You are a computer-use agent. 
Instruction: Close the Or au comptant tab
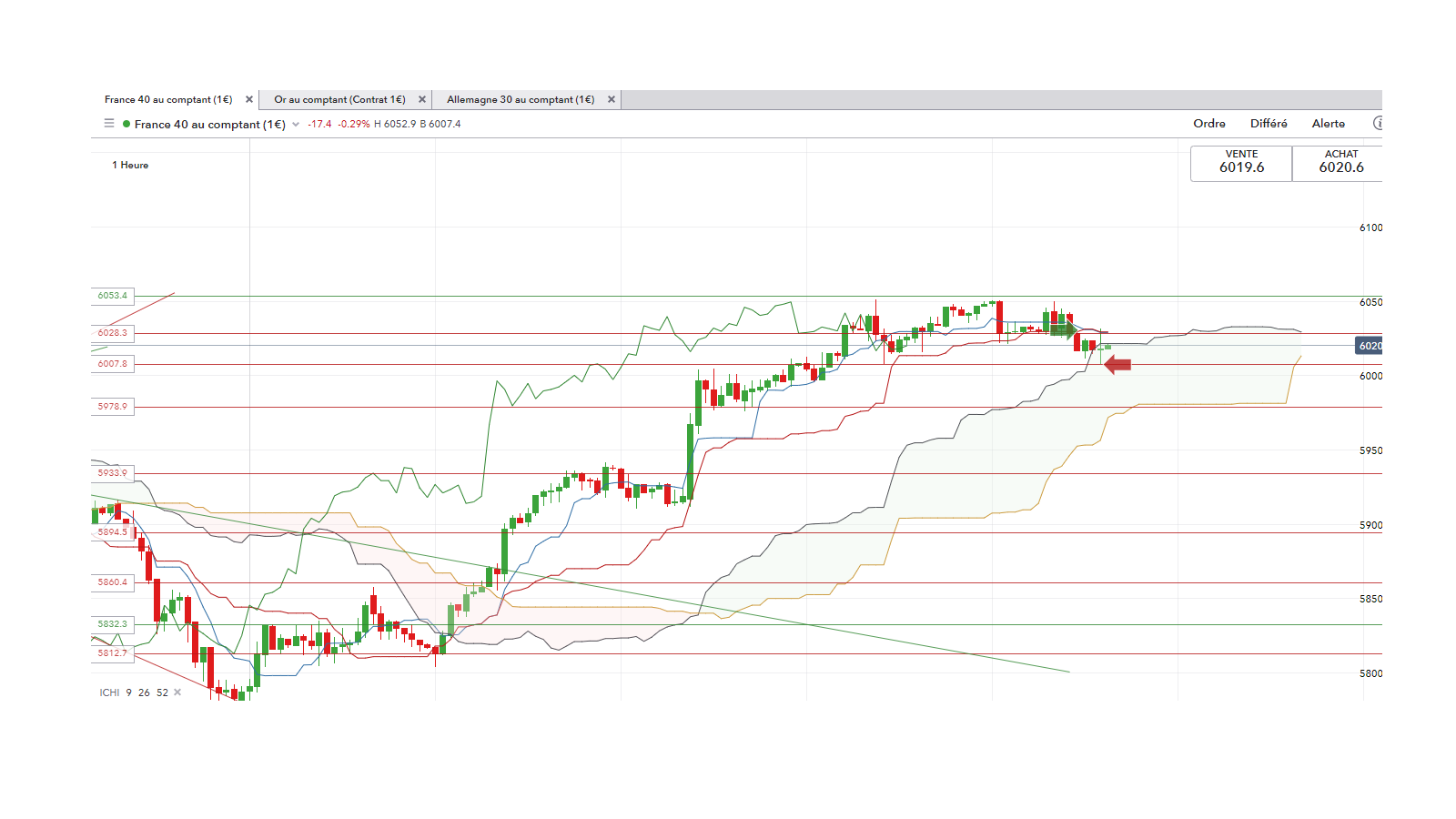point(422,100)
